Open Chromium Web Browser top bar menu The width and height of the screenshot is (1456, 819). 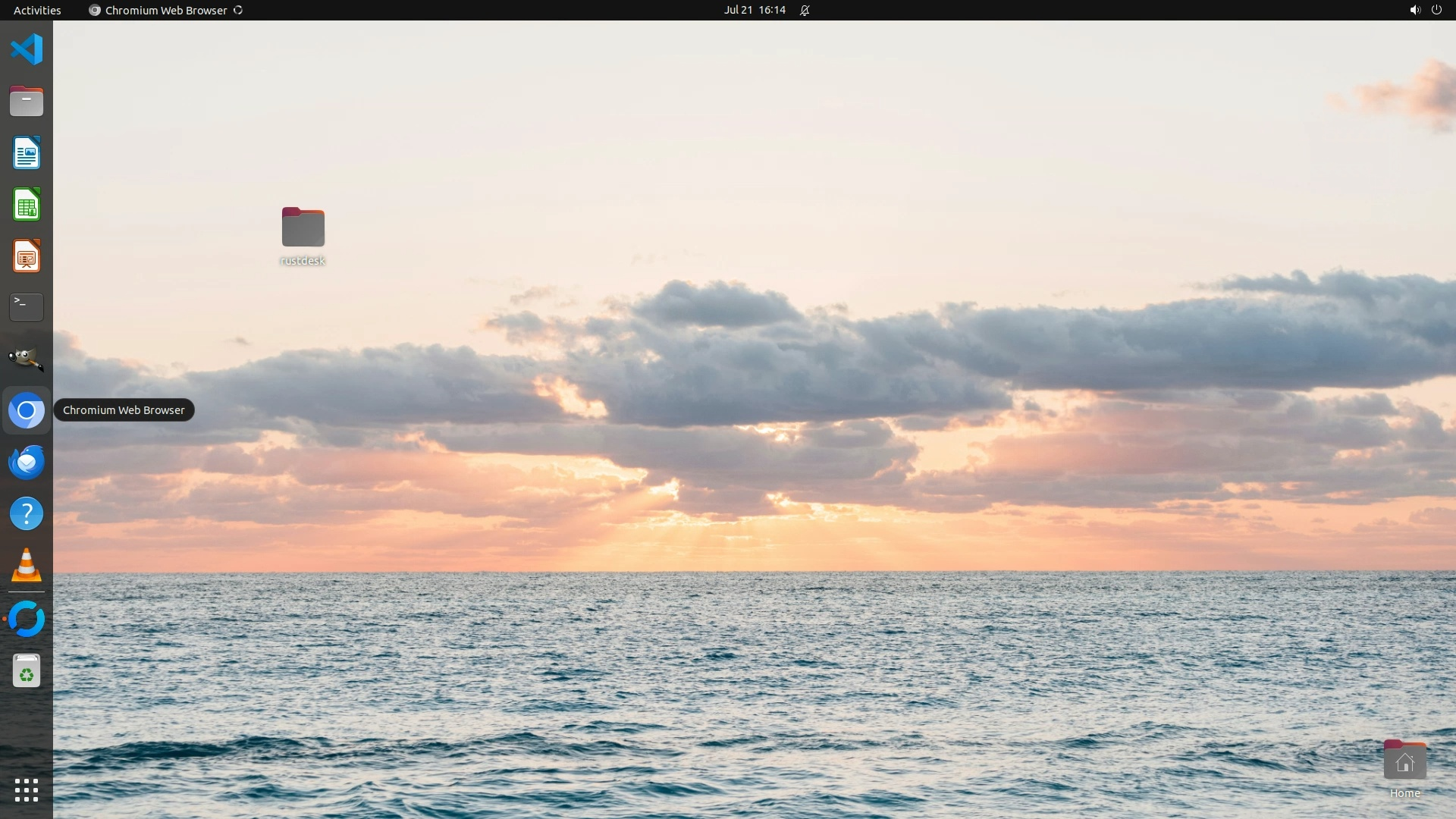tap(165, 10)
